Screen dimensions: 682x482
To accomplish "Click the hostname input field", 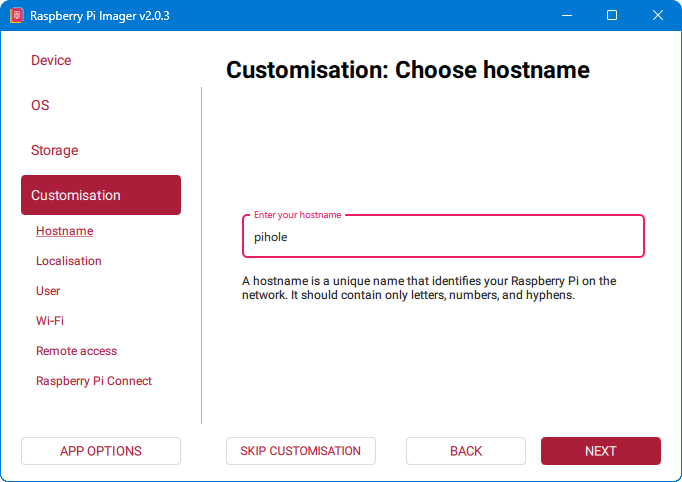I will tap(443, 238).
